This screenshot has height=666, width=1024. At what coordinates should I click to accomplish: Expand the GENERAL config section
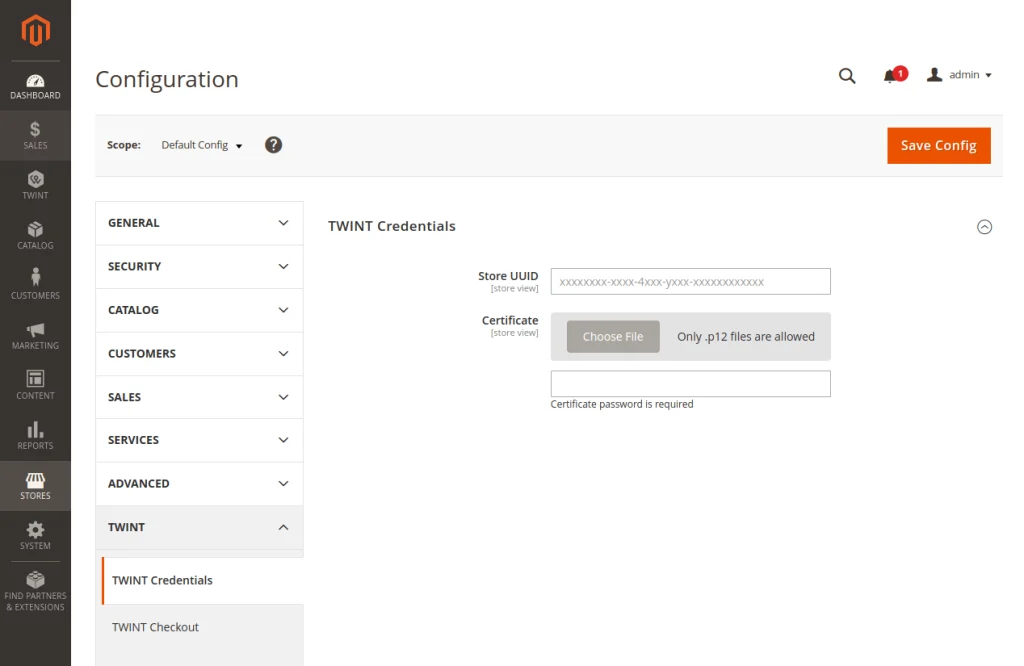click(x=199, y=223)
